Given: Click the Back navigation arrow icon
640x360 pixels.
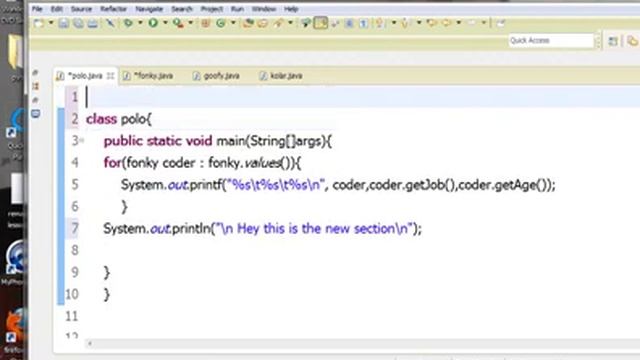Looking at the screenshot, I should 446,23.
